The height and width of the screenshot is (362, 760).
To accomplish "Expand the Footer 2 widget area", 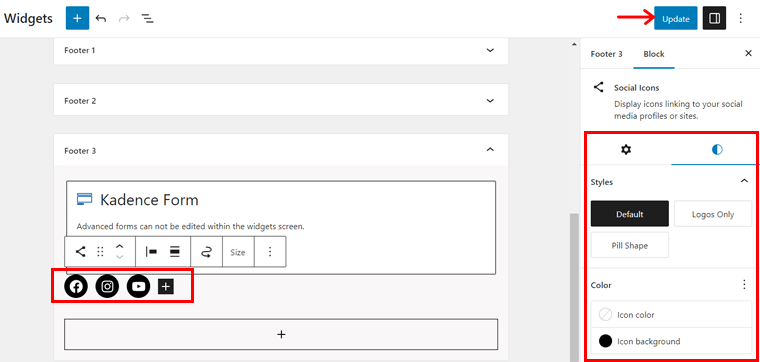I will 281,101.
